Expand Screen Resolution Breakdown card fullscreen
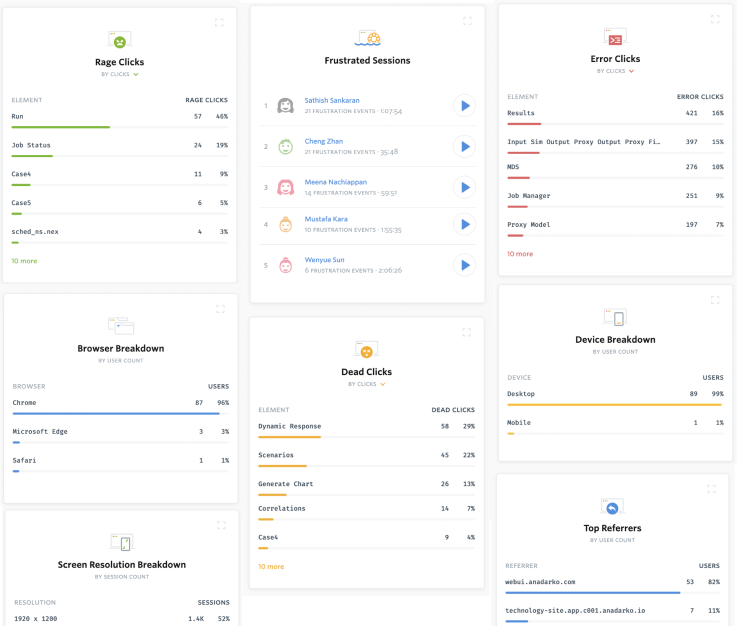Screen dimensions: 738x626 [x=221, y=525]
